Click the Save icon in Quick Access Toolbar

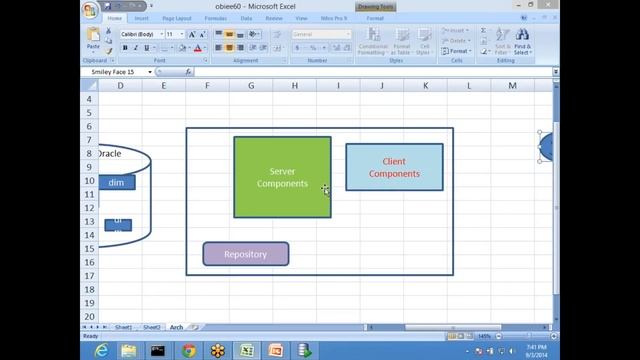point(108,6)
